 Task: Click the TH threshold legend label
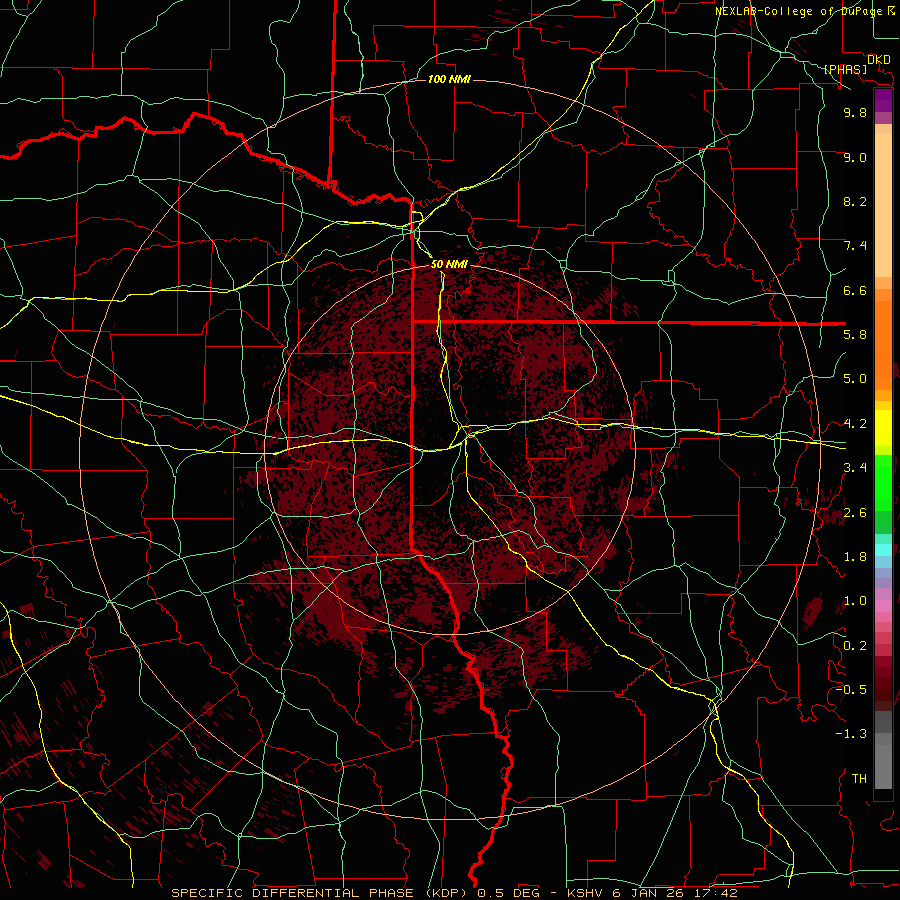click(859, 779)
